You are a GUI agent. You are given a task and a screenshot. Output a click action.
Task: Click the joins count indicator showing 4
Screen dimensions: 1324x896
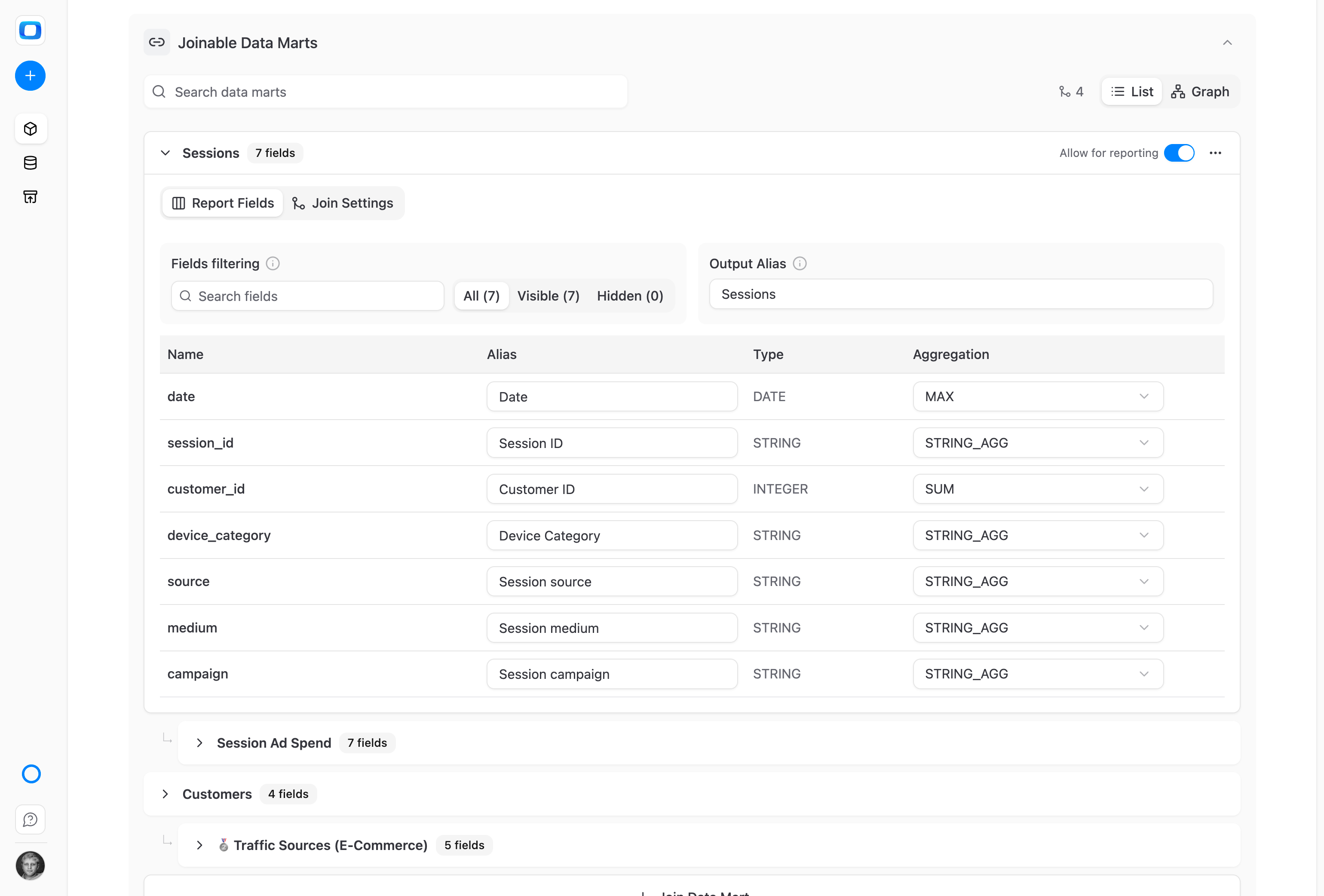pyautogui.click(x=1071, y=92)
